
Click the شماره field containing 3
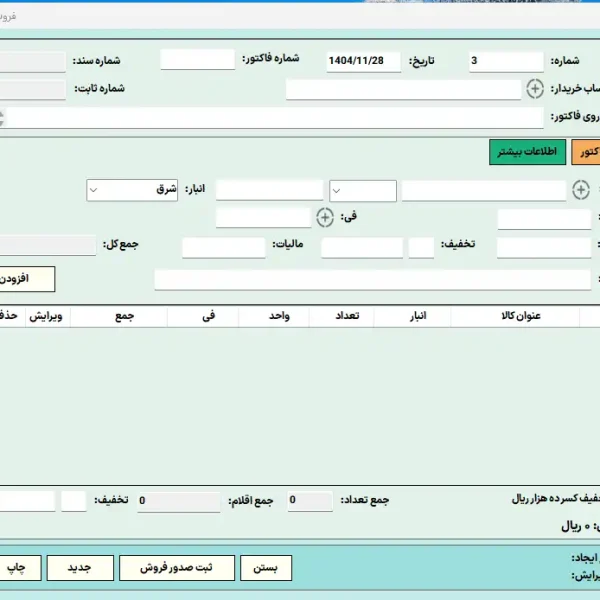point(506,61)
